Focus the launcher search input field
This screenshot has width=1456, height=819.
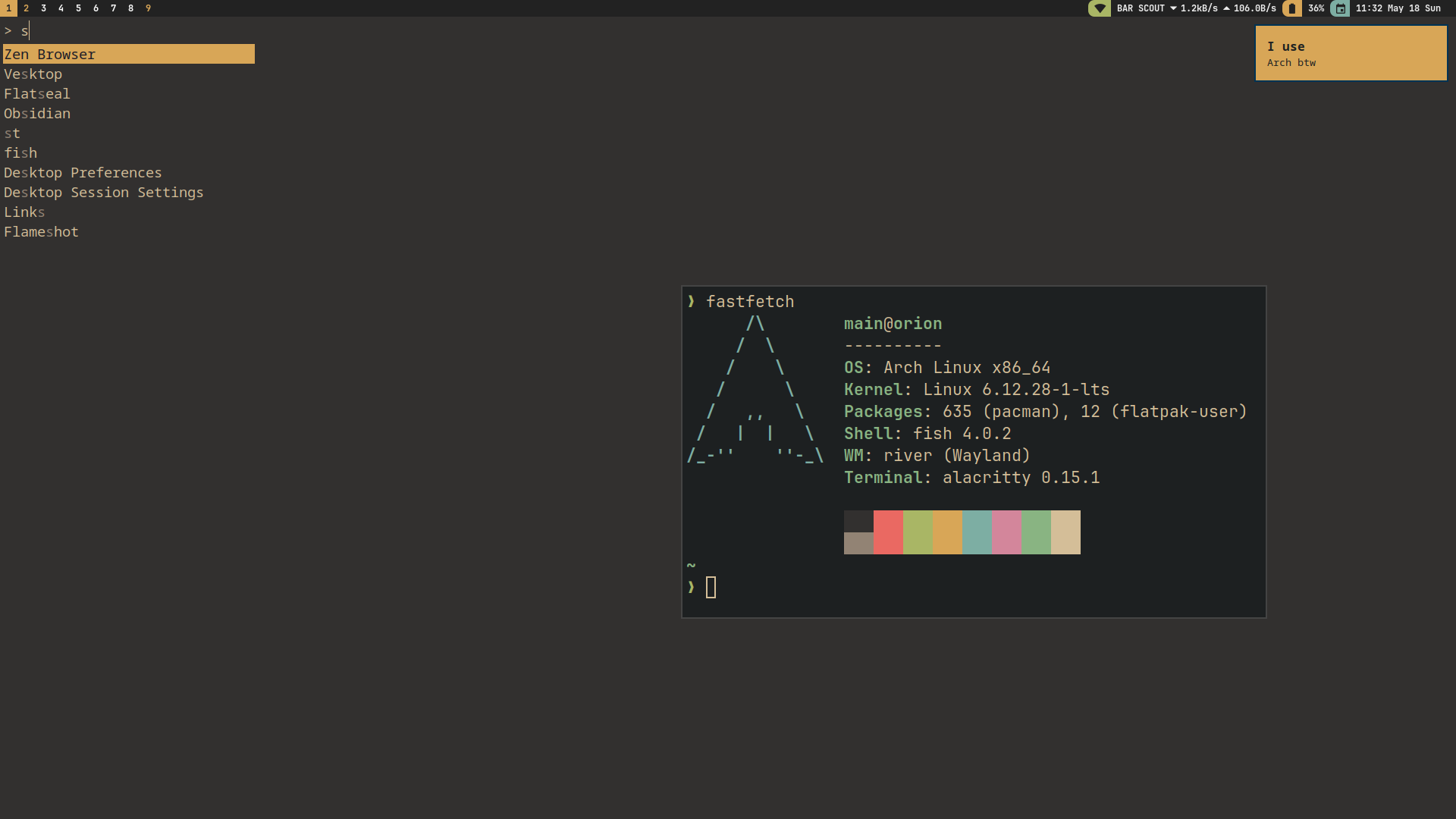click(129, 31)
